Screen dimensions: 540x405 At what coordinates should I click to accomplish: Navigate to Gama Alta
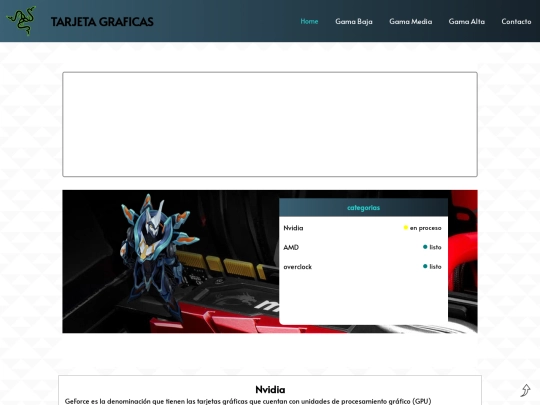[467, 21]
